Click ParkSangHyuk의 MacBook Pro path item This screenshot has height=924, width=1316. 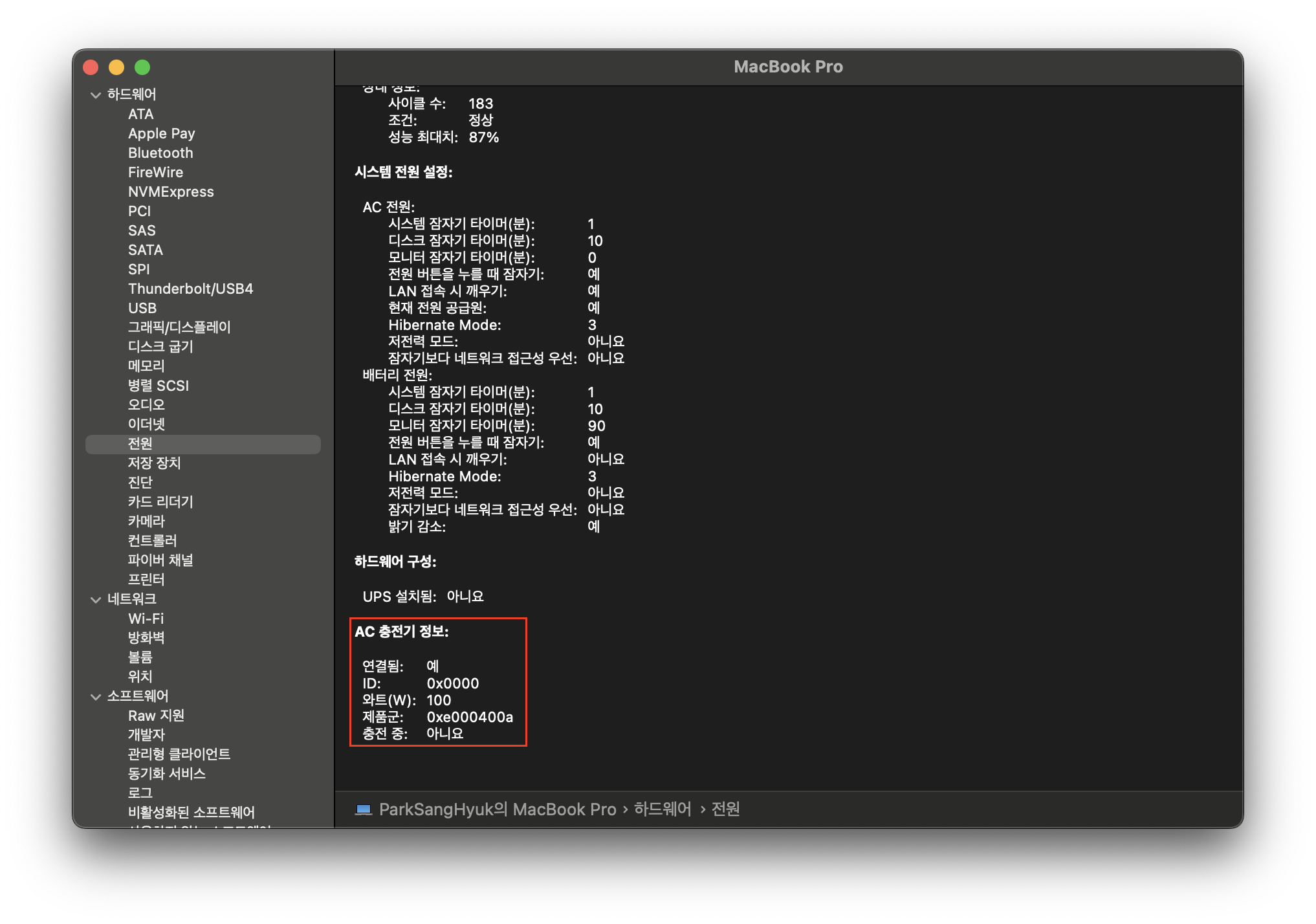coord(497,809)
